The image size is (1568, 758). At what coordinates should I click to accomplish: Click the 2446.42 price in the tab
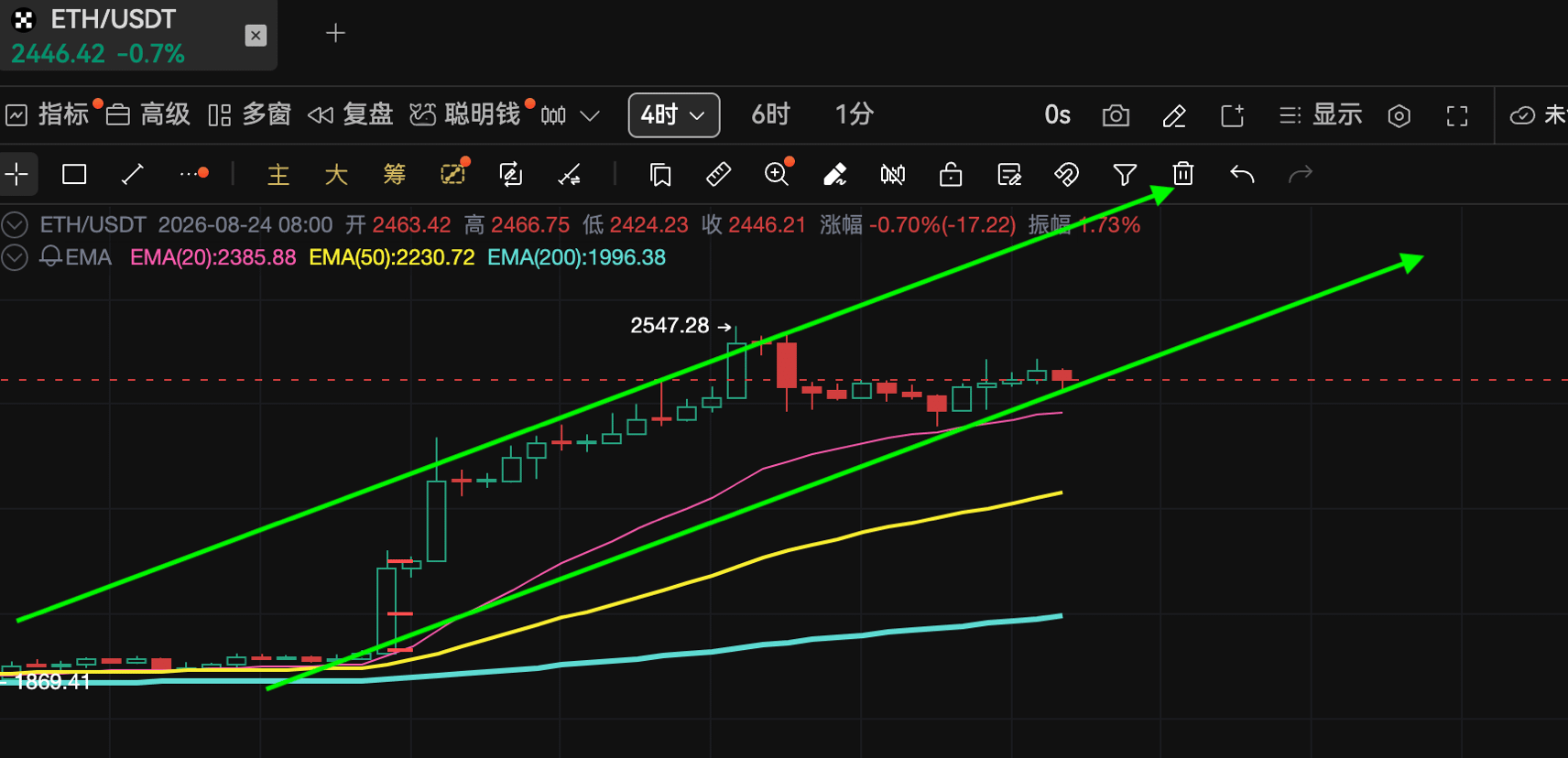pyautogui.click(x=59, y=54)
